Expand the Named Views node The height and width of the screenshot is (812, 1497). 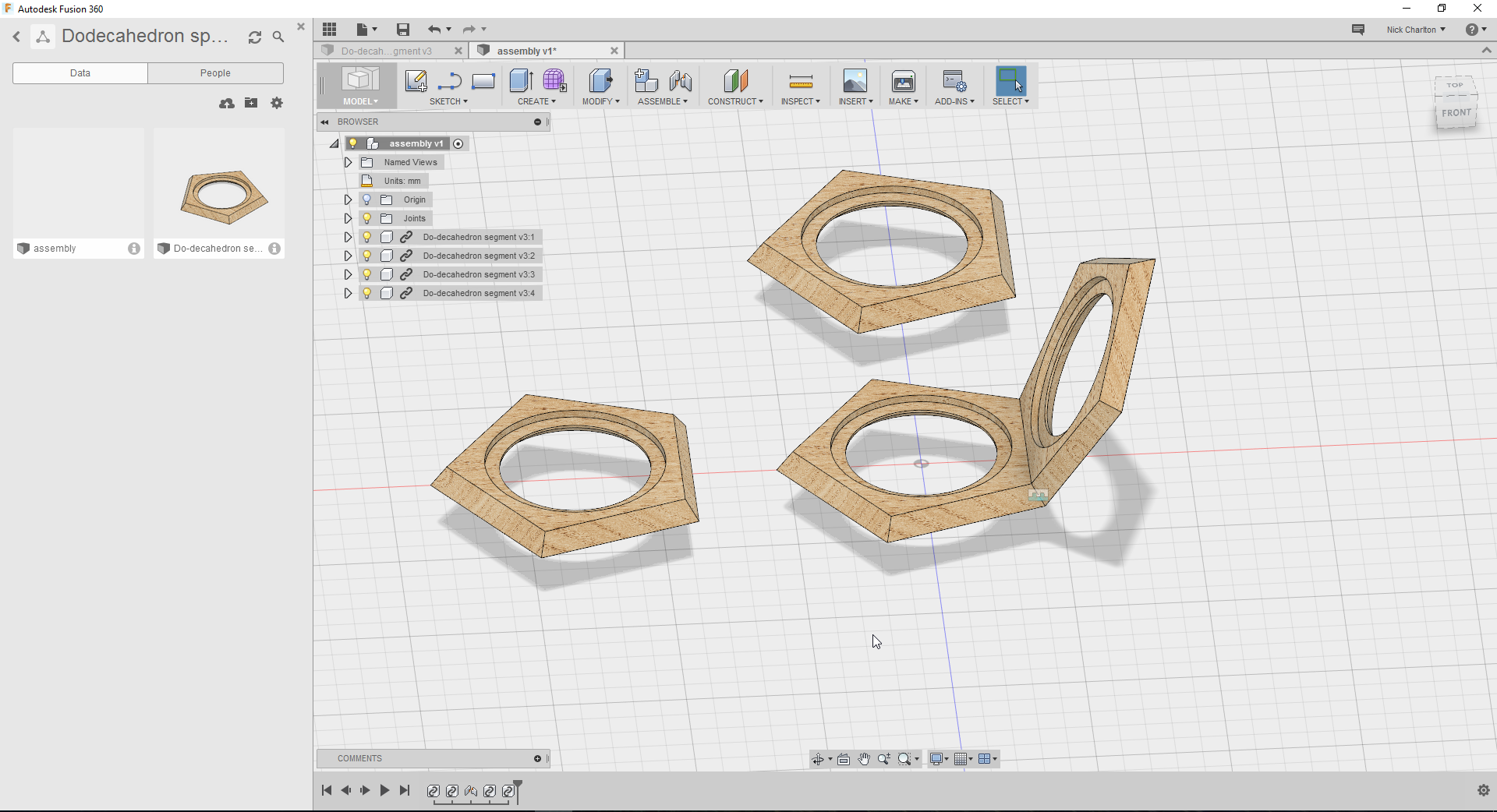tap(348, 162)
